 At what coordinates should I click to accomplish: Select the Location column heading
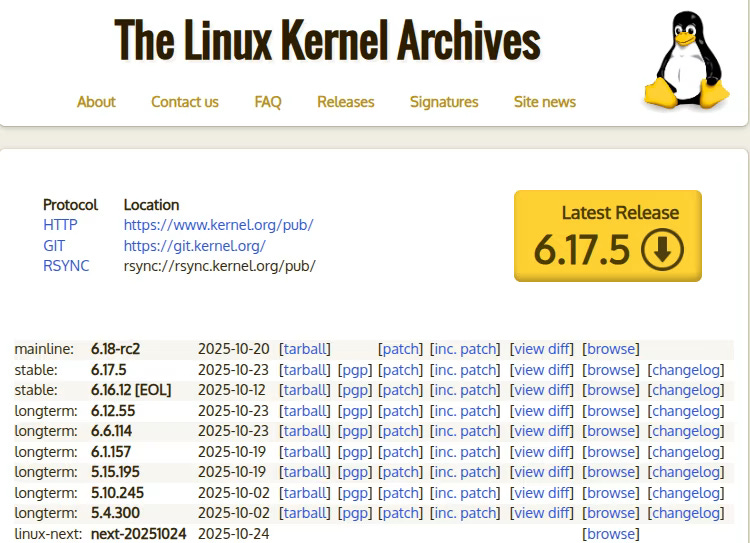click(x=151, y=205)
